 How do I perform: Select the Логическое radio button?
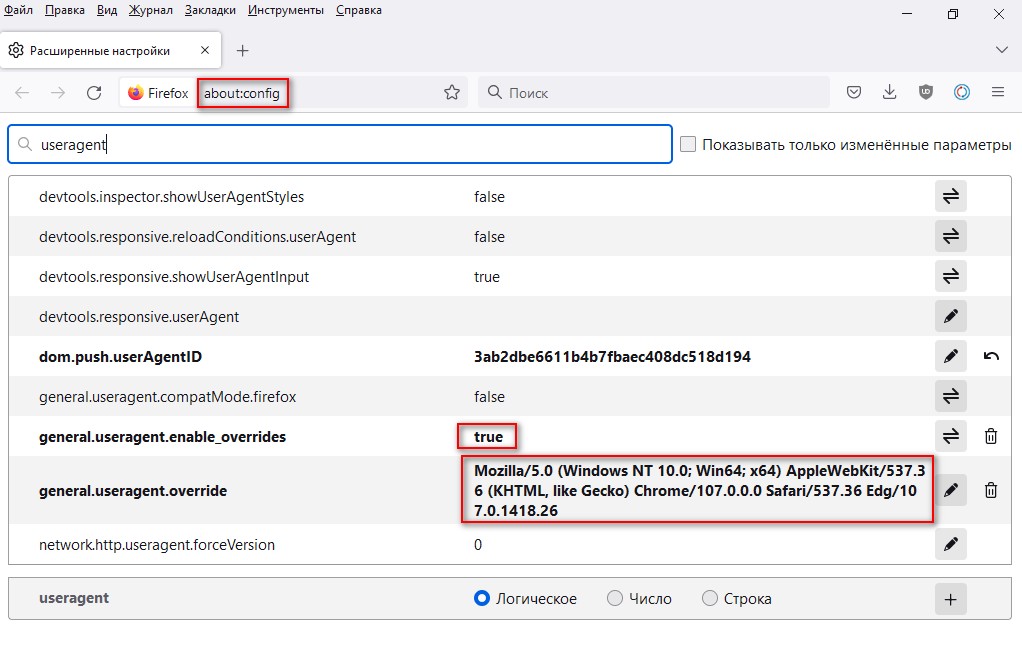tap(482, 598)
